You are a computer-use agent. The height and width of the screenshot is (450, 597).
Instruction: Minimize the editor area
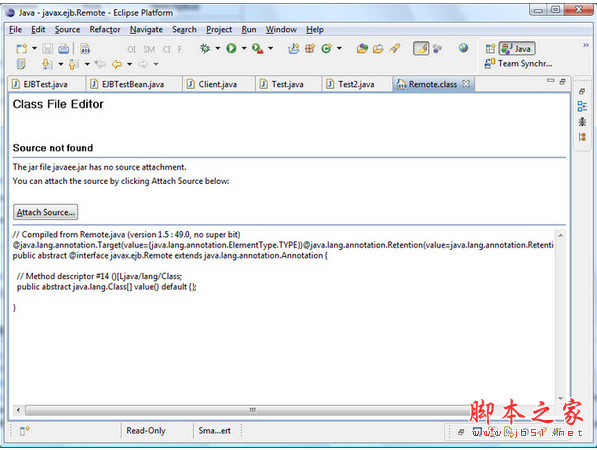click(551, 81)
